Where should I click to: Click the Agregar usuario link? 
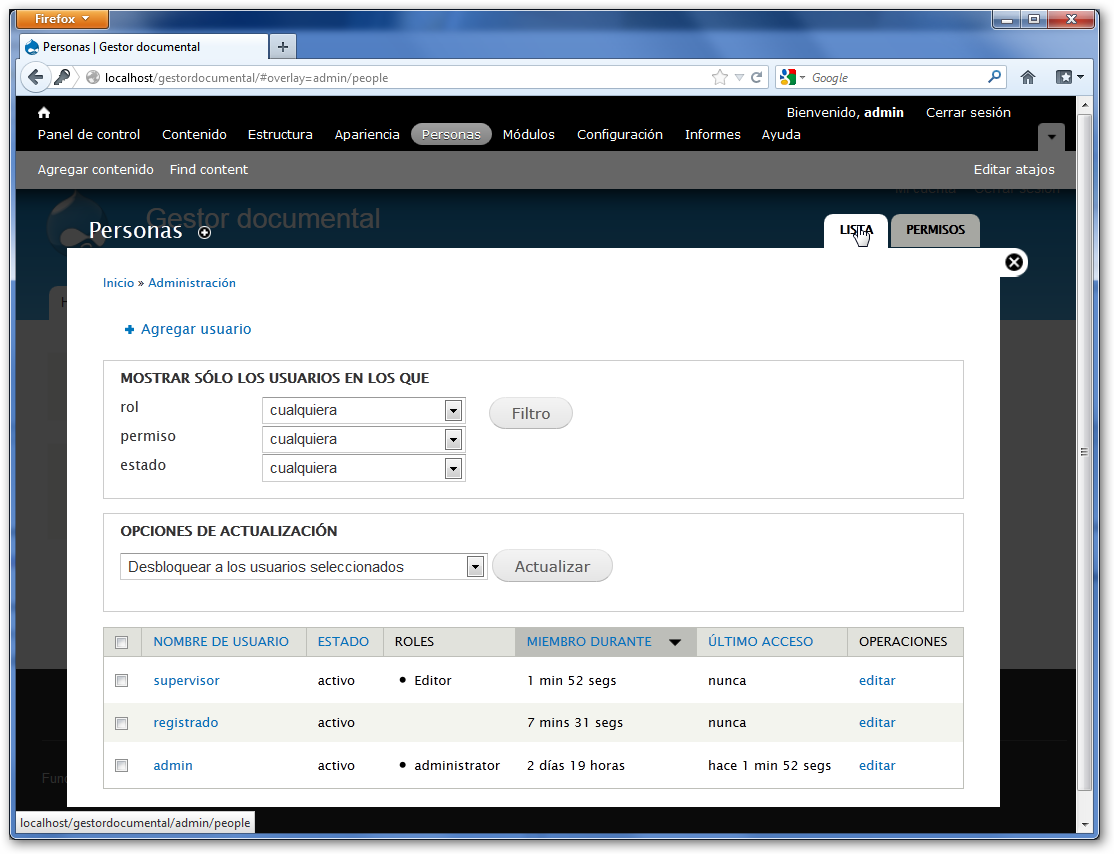[x=196, y=329]
